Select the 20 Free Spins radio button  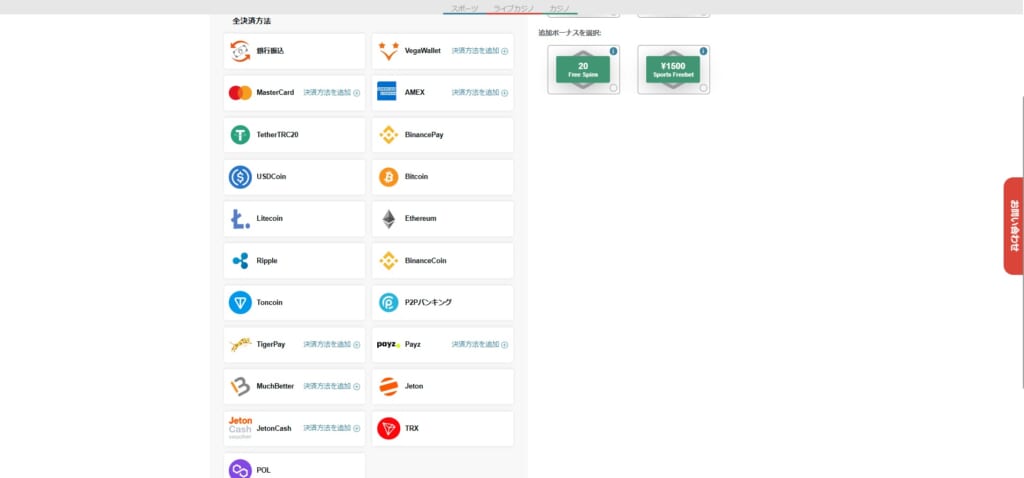point(614,88)
